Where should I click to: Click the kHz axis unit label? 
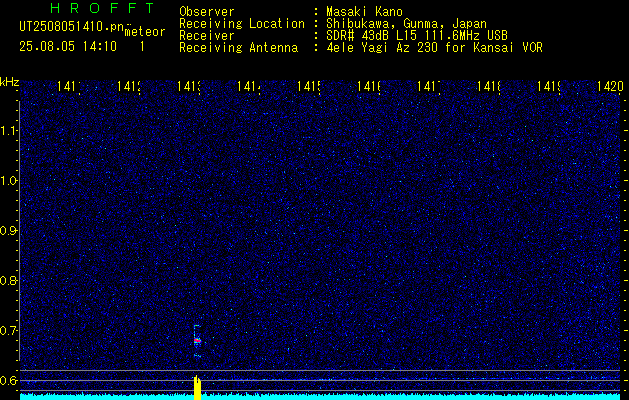[x=10, y=83]
